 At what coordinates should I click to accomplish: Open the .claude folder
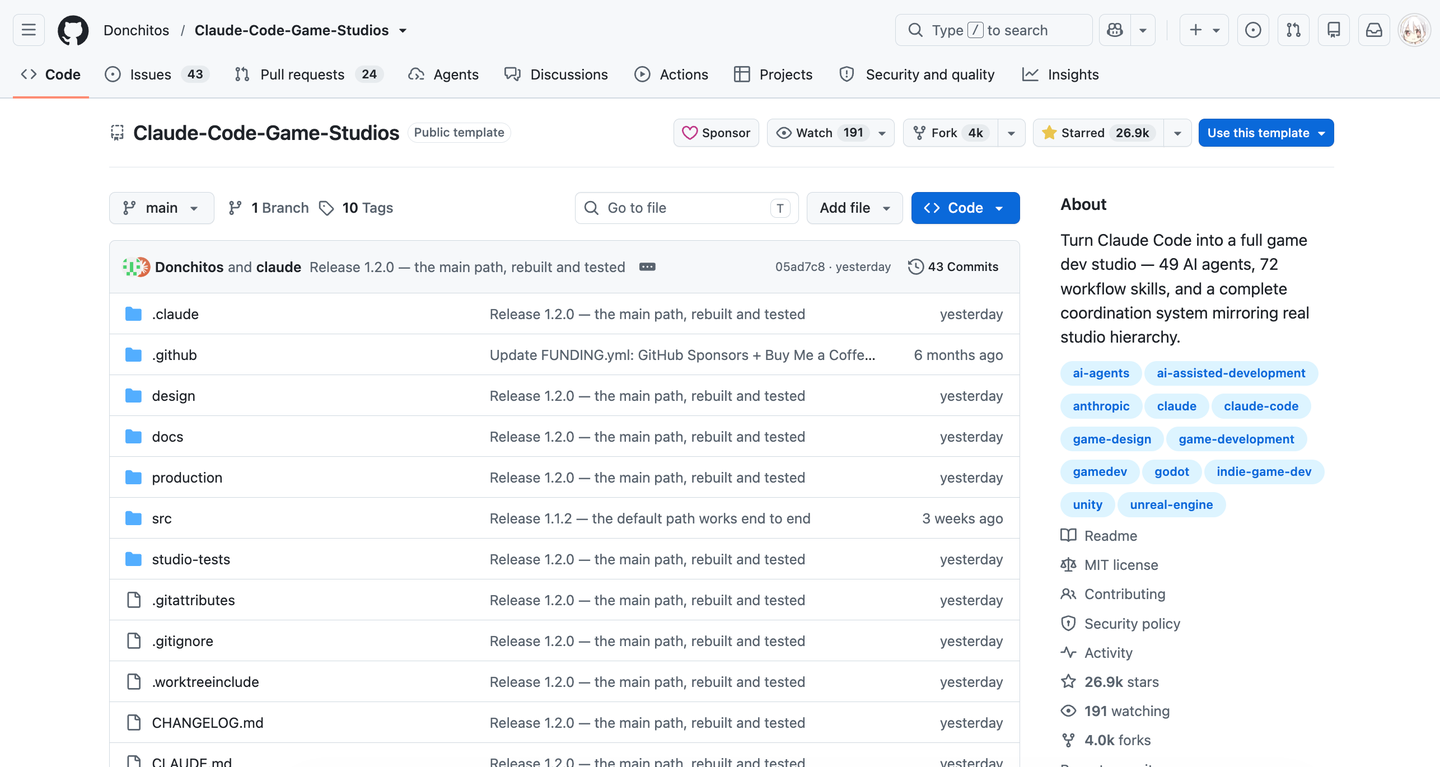(x=175, y=314)
